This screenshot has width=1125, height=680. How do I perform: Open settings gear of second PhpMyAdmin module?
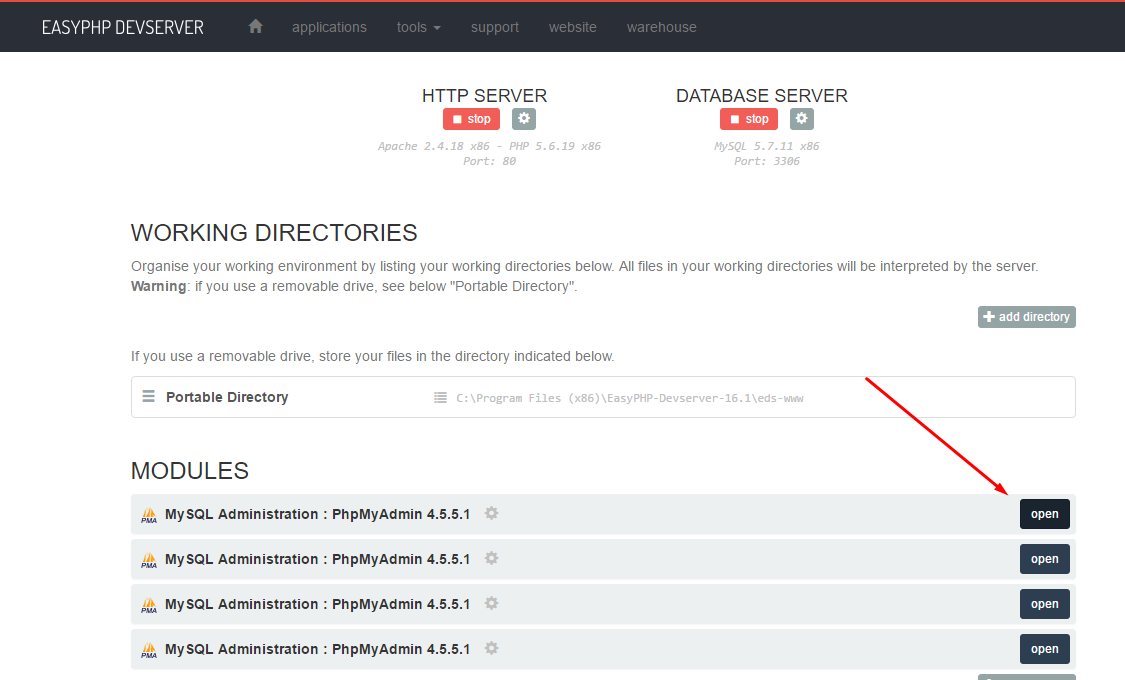[491, 558]
